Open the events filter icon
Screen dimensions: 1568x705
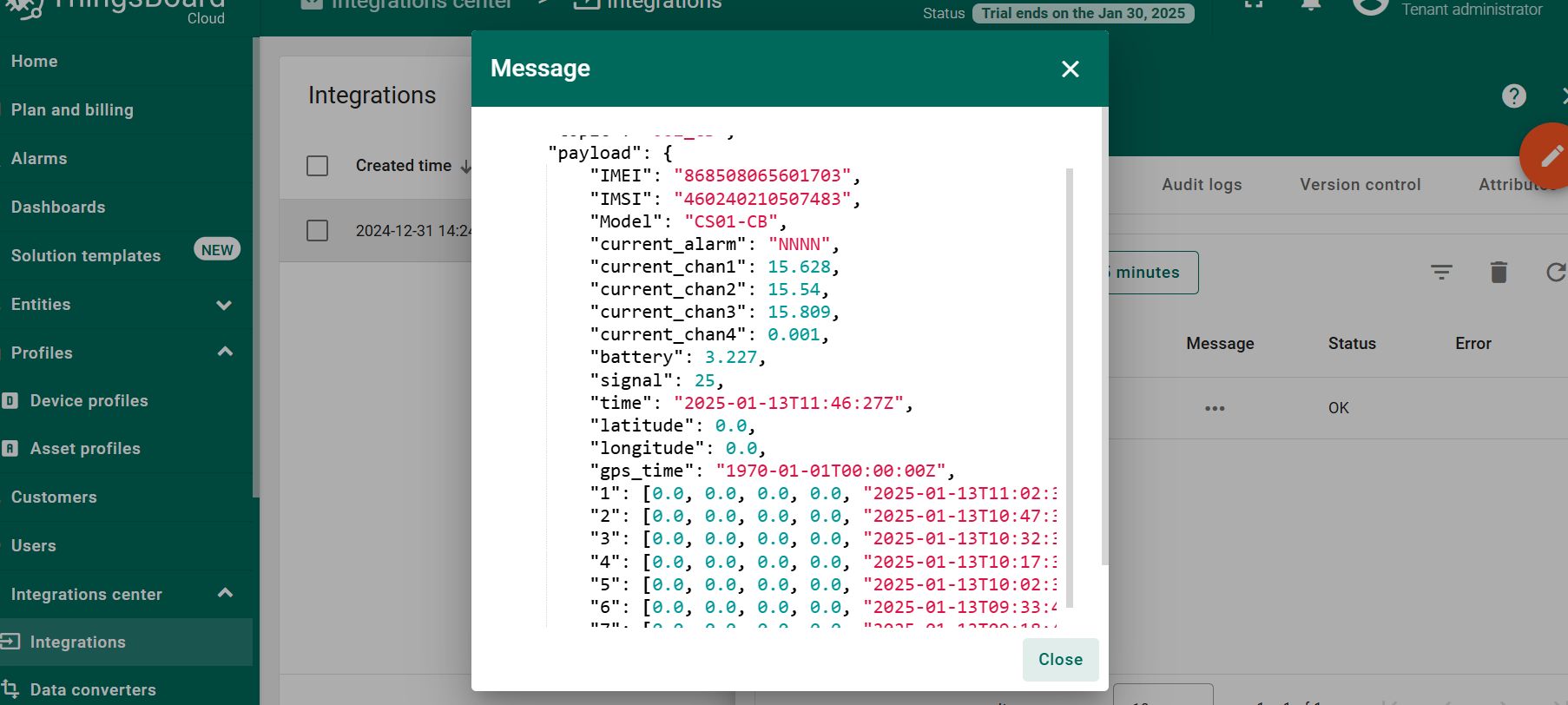pos(1441,273)
